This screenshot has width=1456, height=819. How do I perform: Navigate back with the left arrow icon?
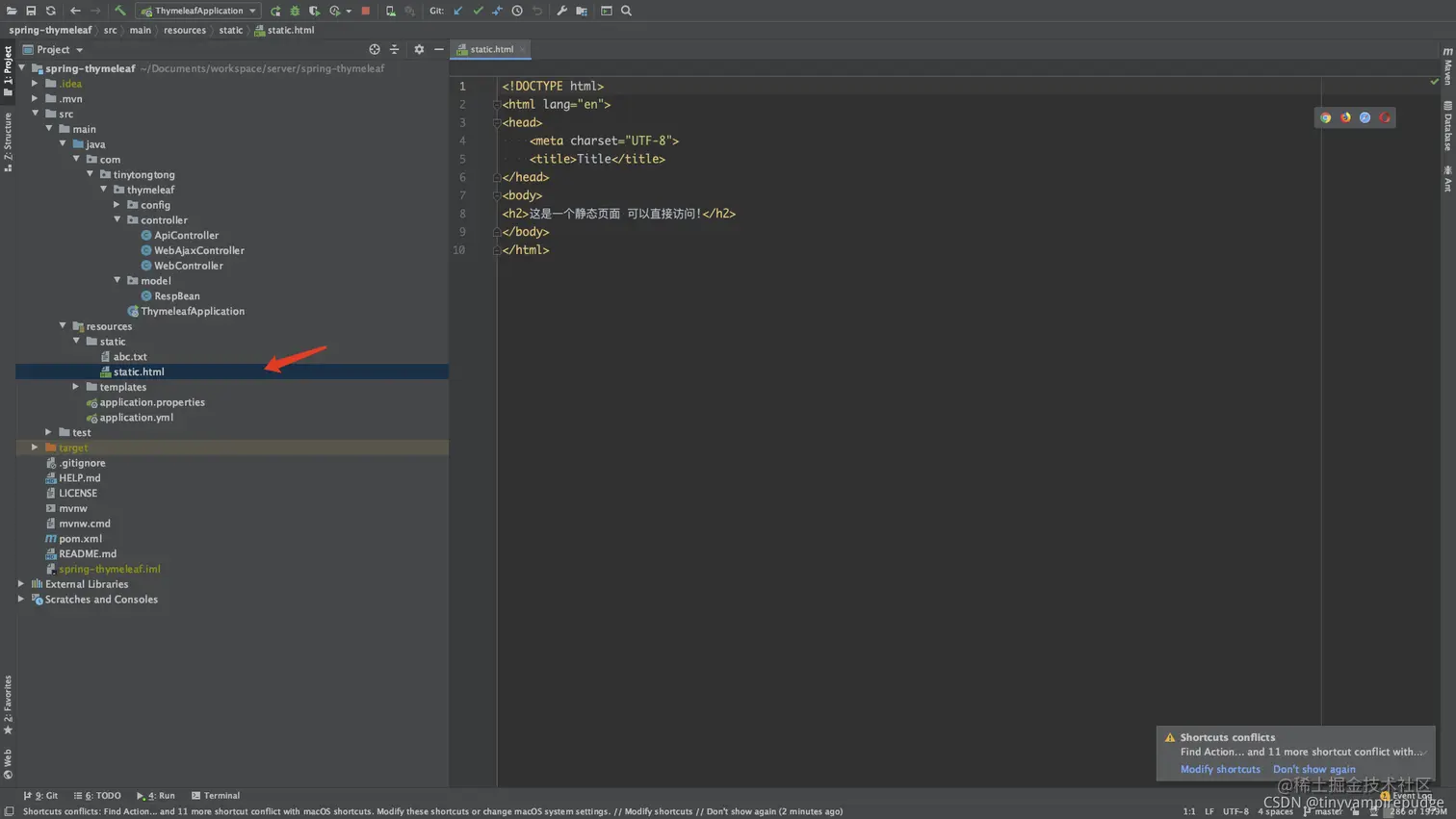point(75,11)
